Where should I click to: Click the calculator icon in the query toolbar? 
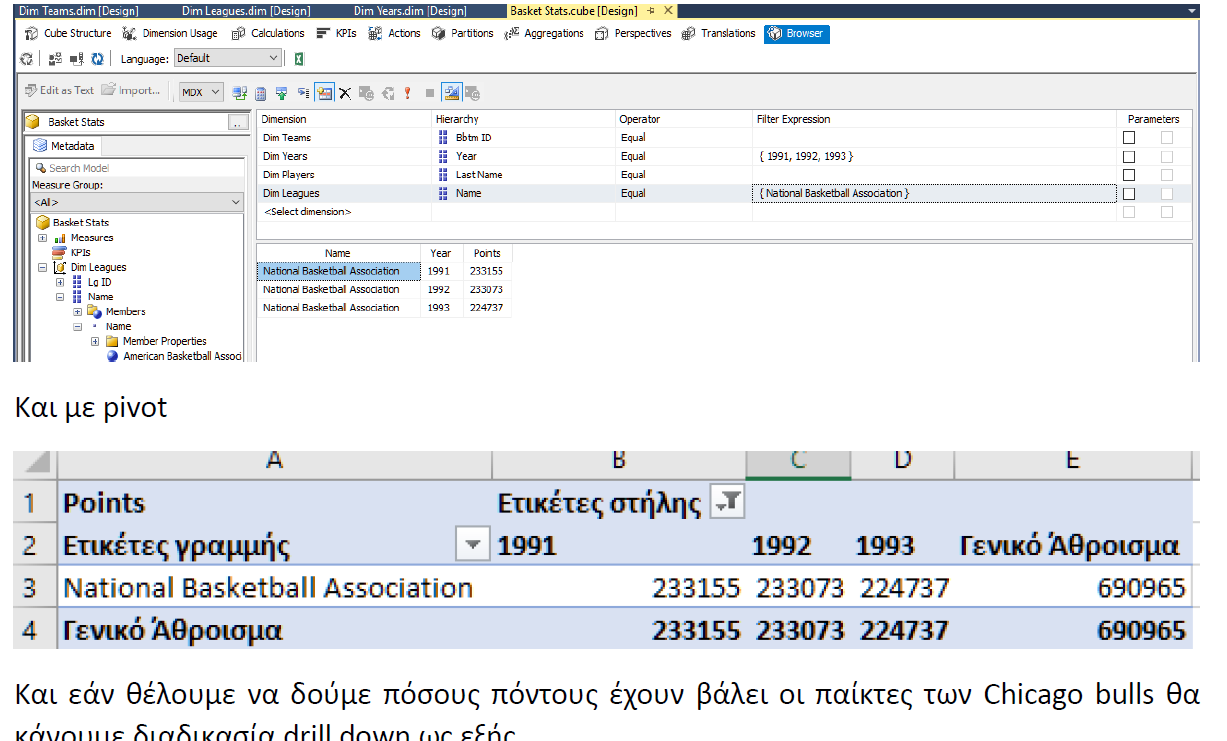[261, 93]
